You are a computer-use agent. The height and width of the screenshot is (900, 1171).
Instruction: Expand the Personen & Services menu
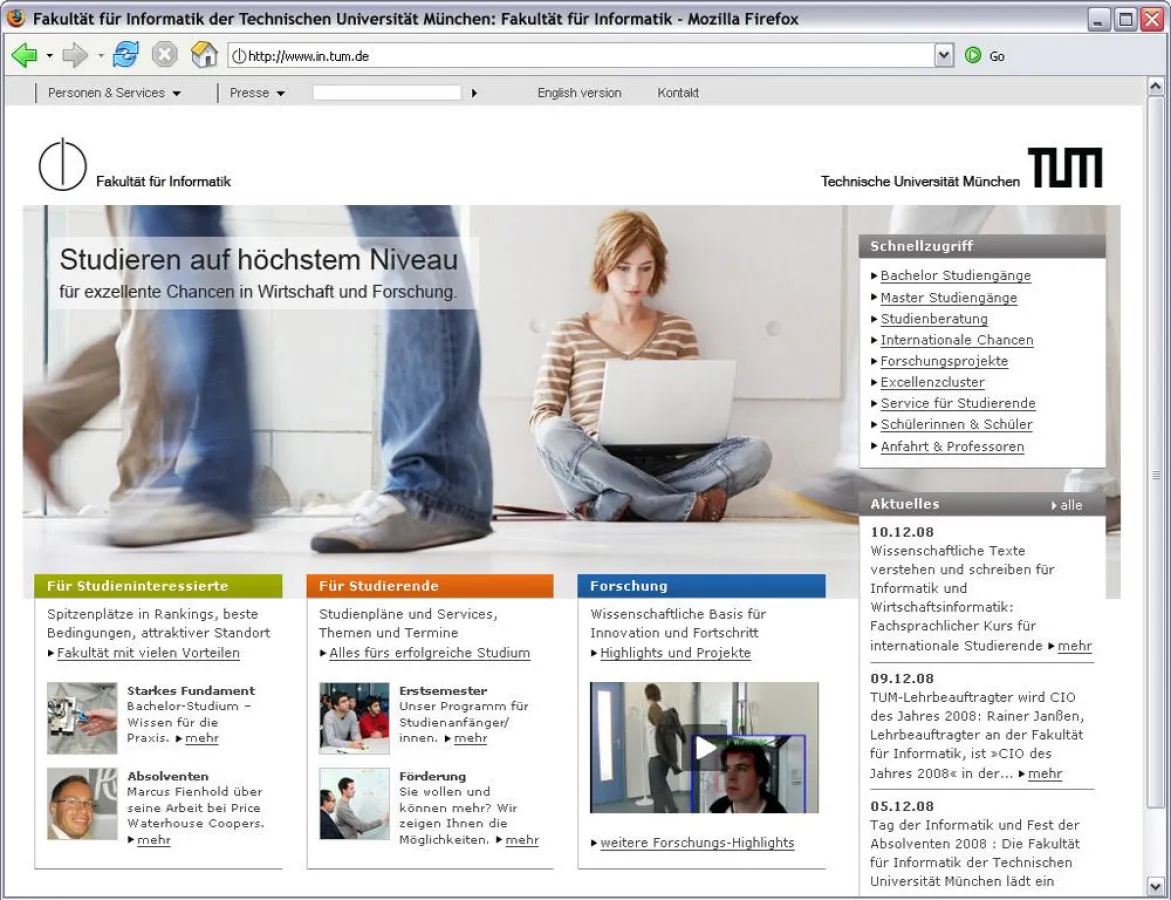[115, 93]
